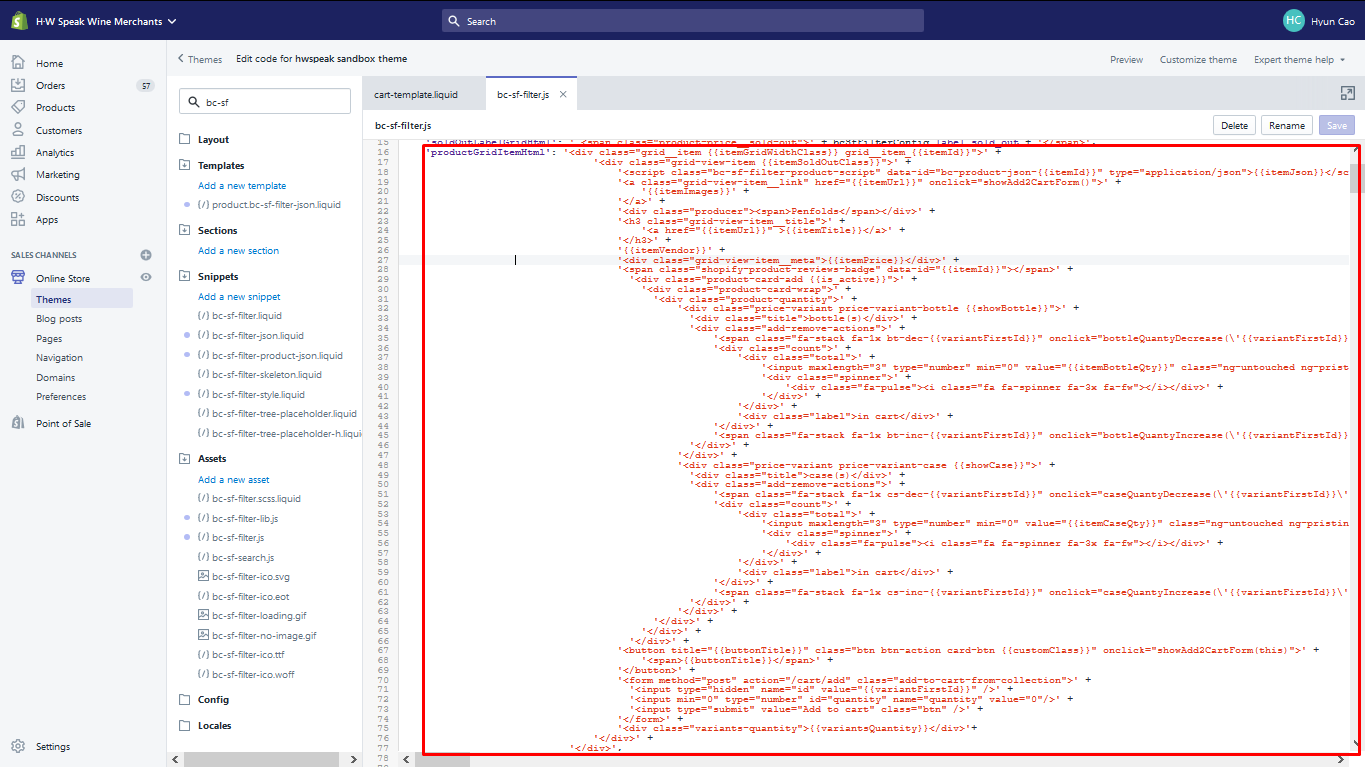The width and height of the screenshot is (1365, 767).
Task: Open Domains menu item
Action: pyautogui.click(x=55, y=377)
